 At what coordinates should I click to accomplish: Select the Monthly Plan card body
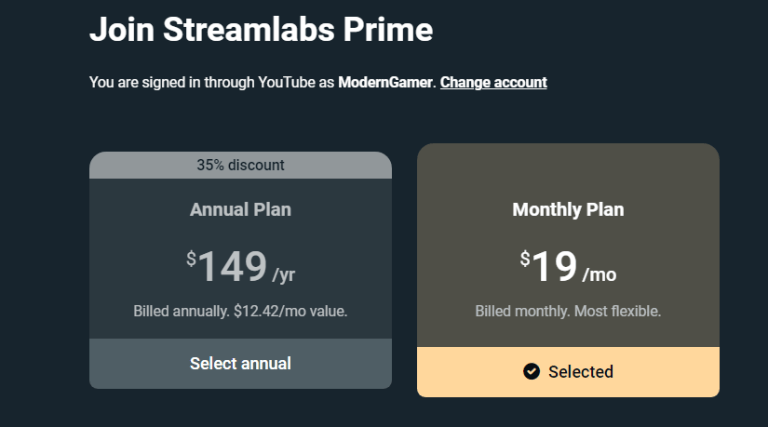pyautogui.click(x=568, y=240)
